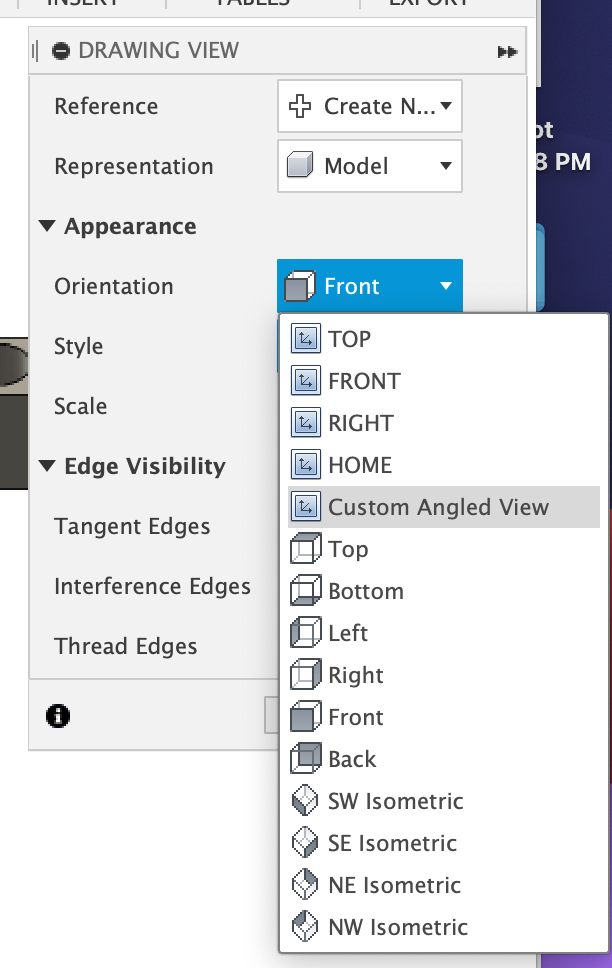The image size is (612, 968).
Task: Select the HOME view icon in the list
Action: pos(306,464)
